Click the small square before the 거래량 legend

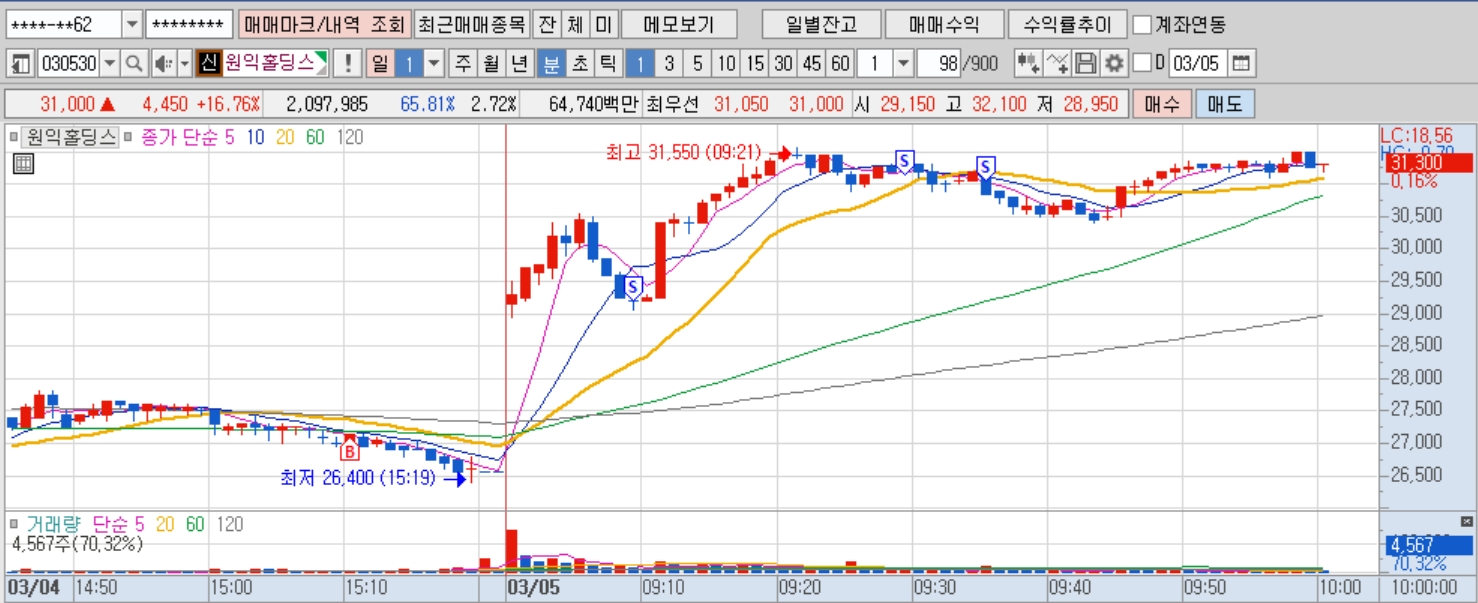tap(14, 524)
